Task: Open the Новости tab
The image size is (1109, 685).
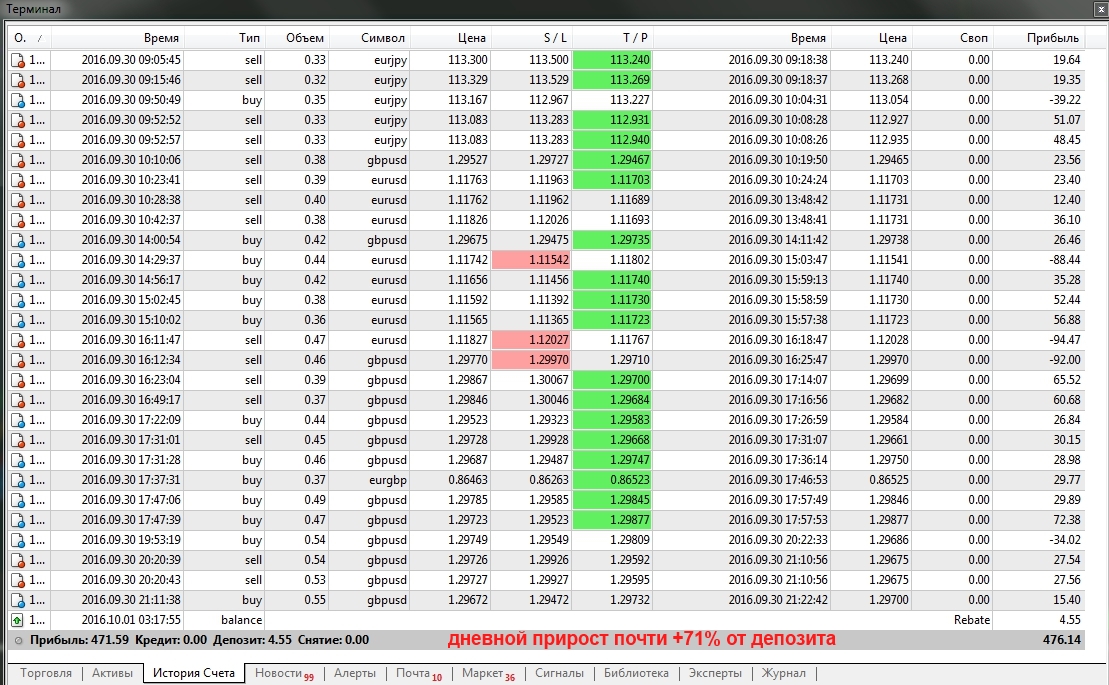Action: point(284,674)
